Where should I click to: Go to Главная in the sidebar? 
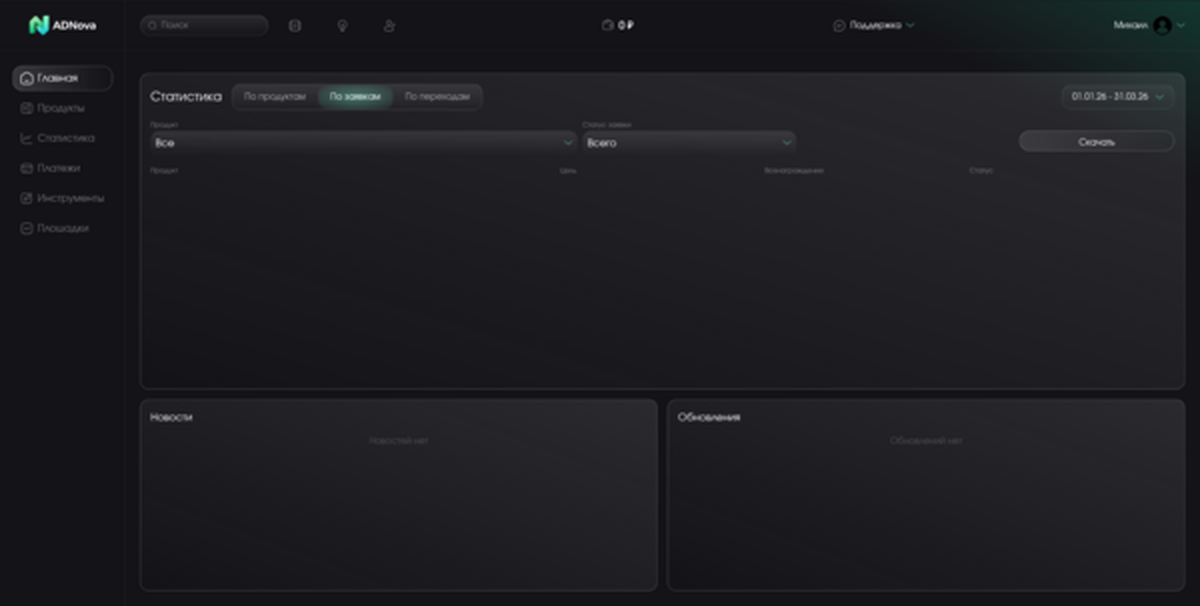[x=62, y=78]
